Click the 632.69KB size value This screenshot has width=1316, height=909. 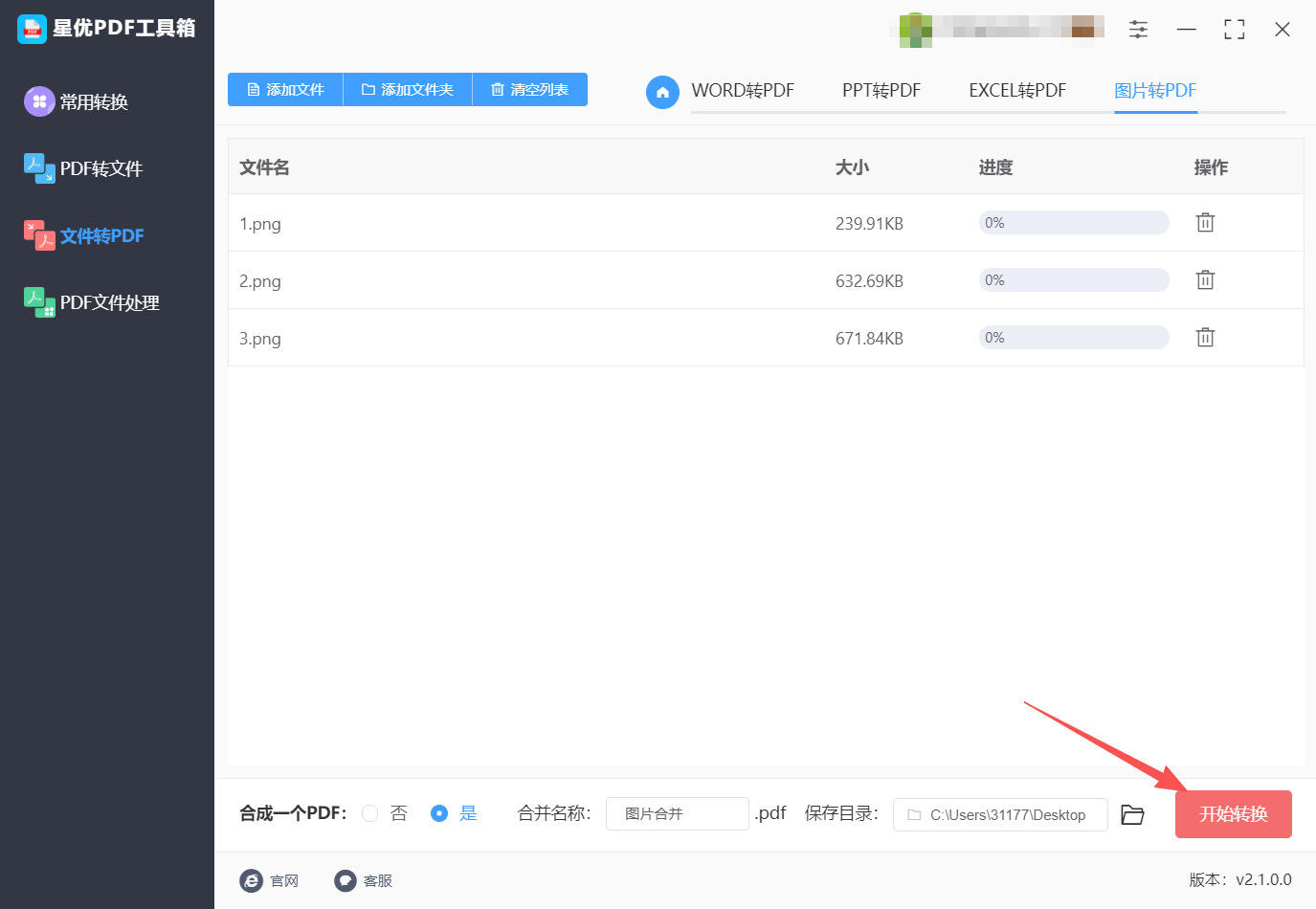click(x=869, y=281)
